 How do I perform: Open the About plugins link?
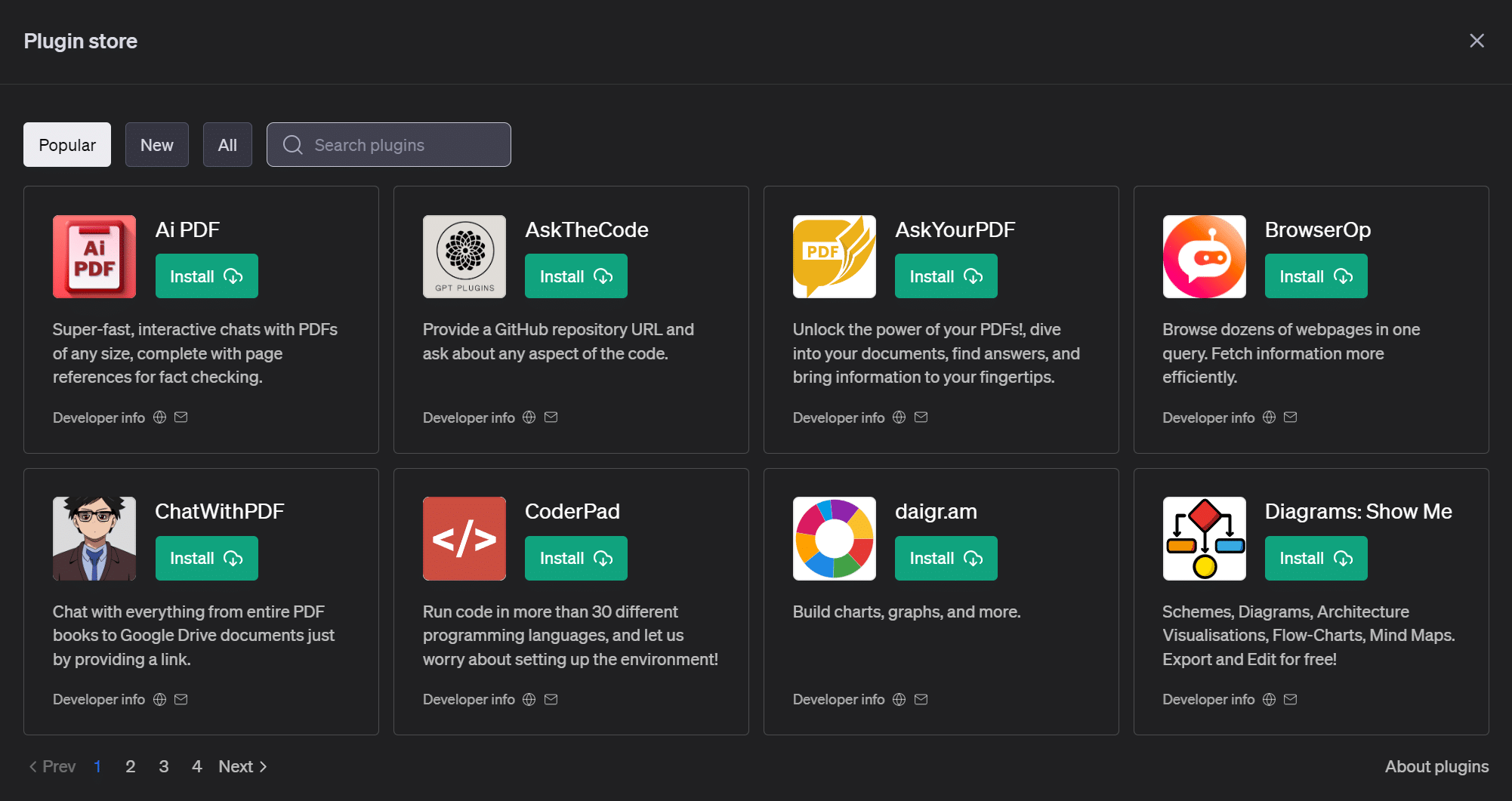point(1436,766)
